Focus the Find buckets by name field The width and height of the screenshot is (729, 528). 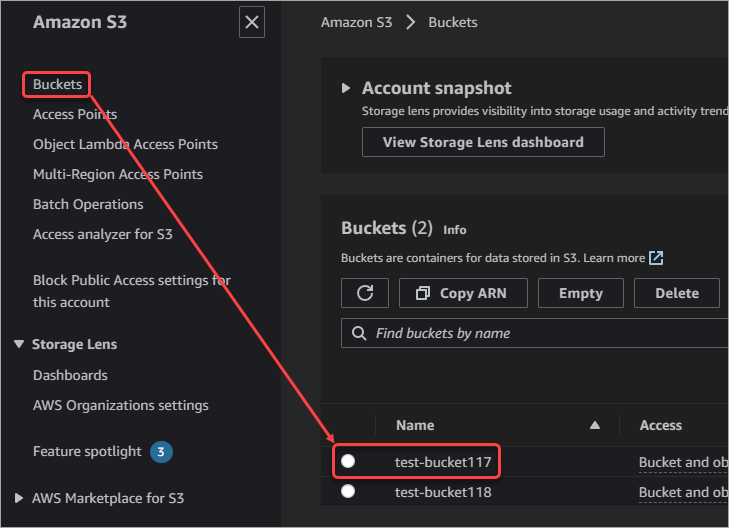(x=535, y=333)
